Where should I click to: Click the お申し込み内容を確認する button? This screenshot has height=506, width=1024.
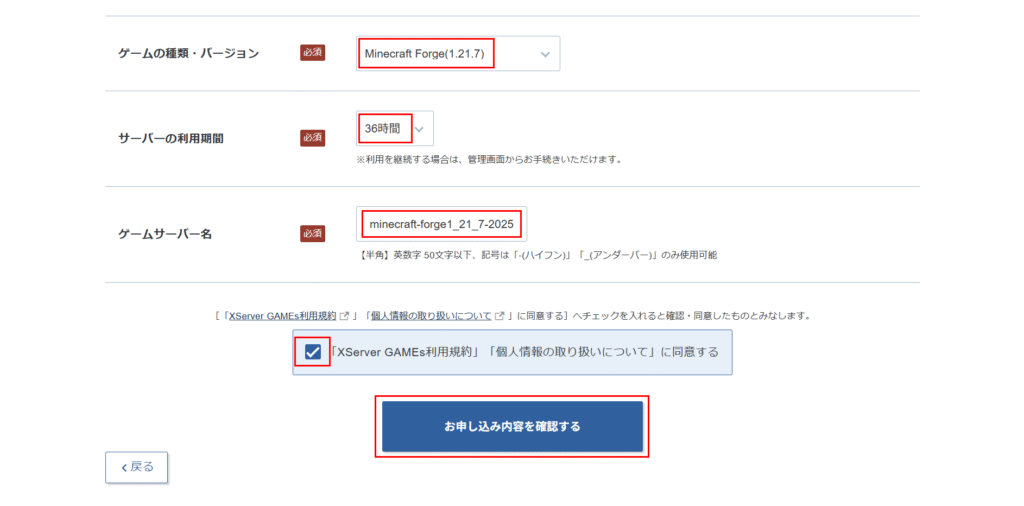pos(513,427)
